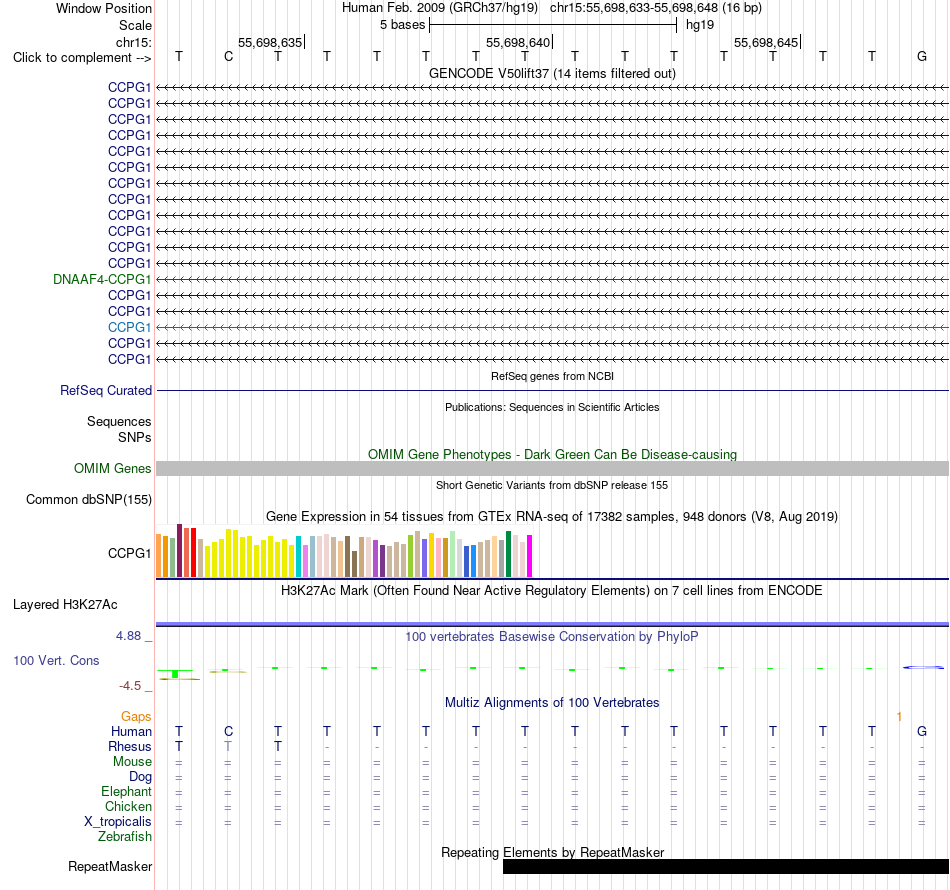Click position text chr15:55,698,633-55,698,648 (16 bp)
Viewport: 950px width, 890px height.
[656, 8]
